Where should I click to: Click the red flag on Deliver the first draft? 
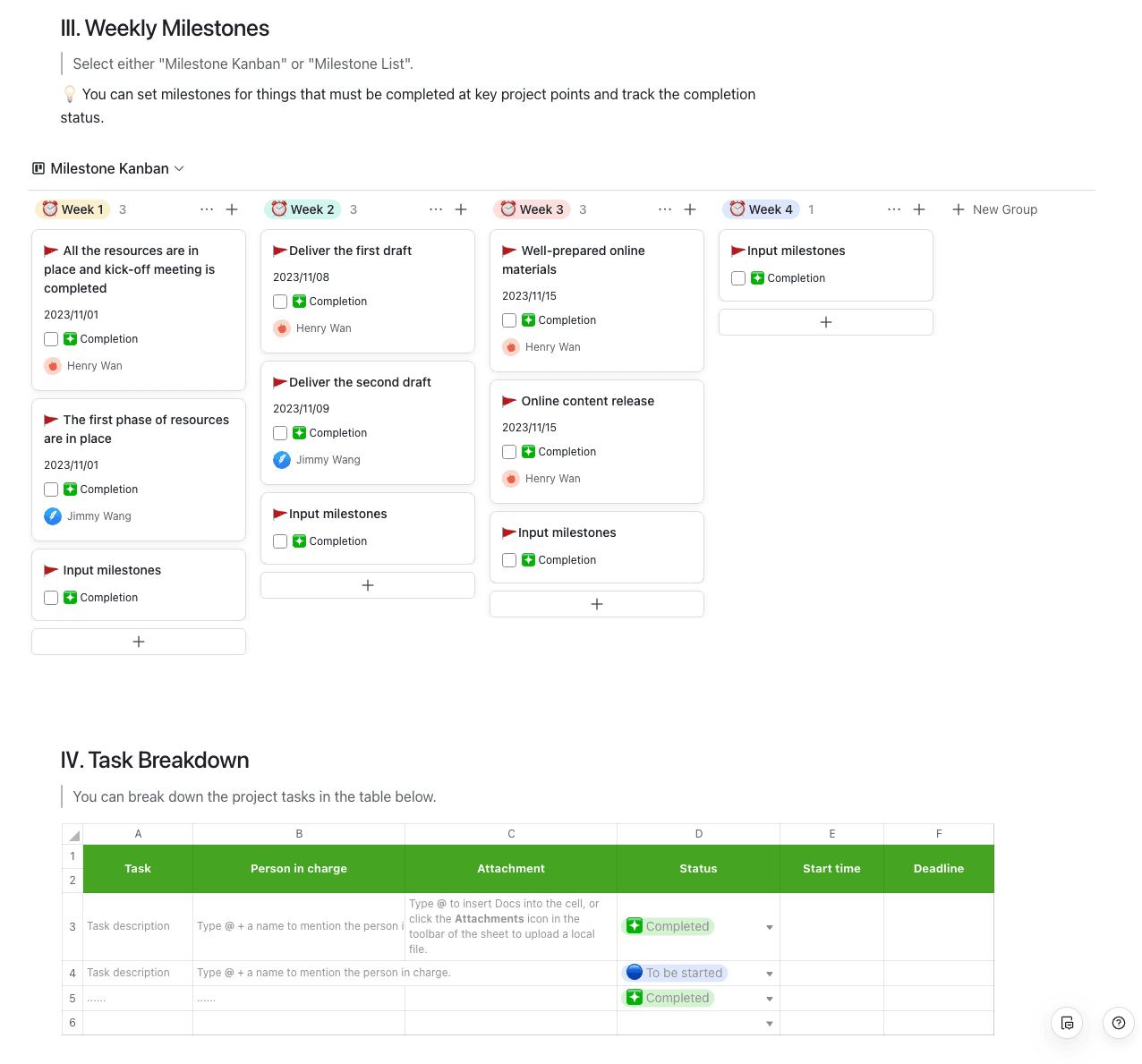(x=280, y=251)
